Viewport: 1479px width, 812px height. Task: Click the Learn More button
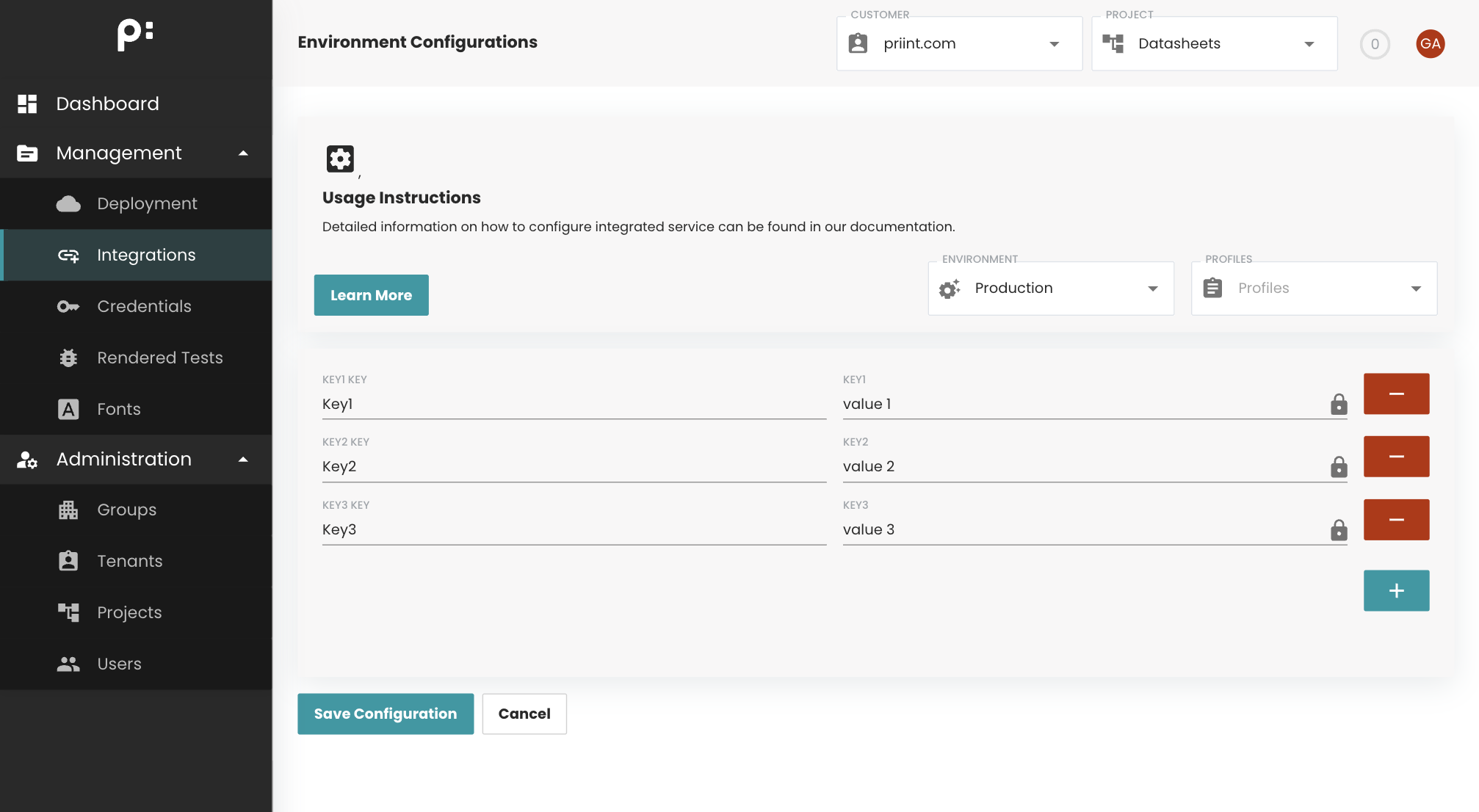click(371, 295)
